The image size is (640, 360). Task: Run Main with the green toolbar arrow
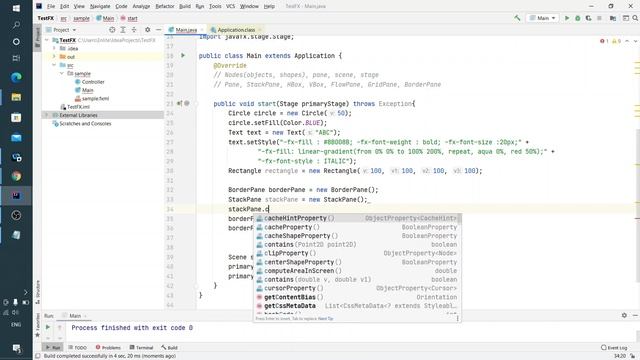tap(567, 18)
